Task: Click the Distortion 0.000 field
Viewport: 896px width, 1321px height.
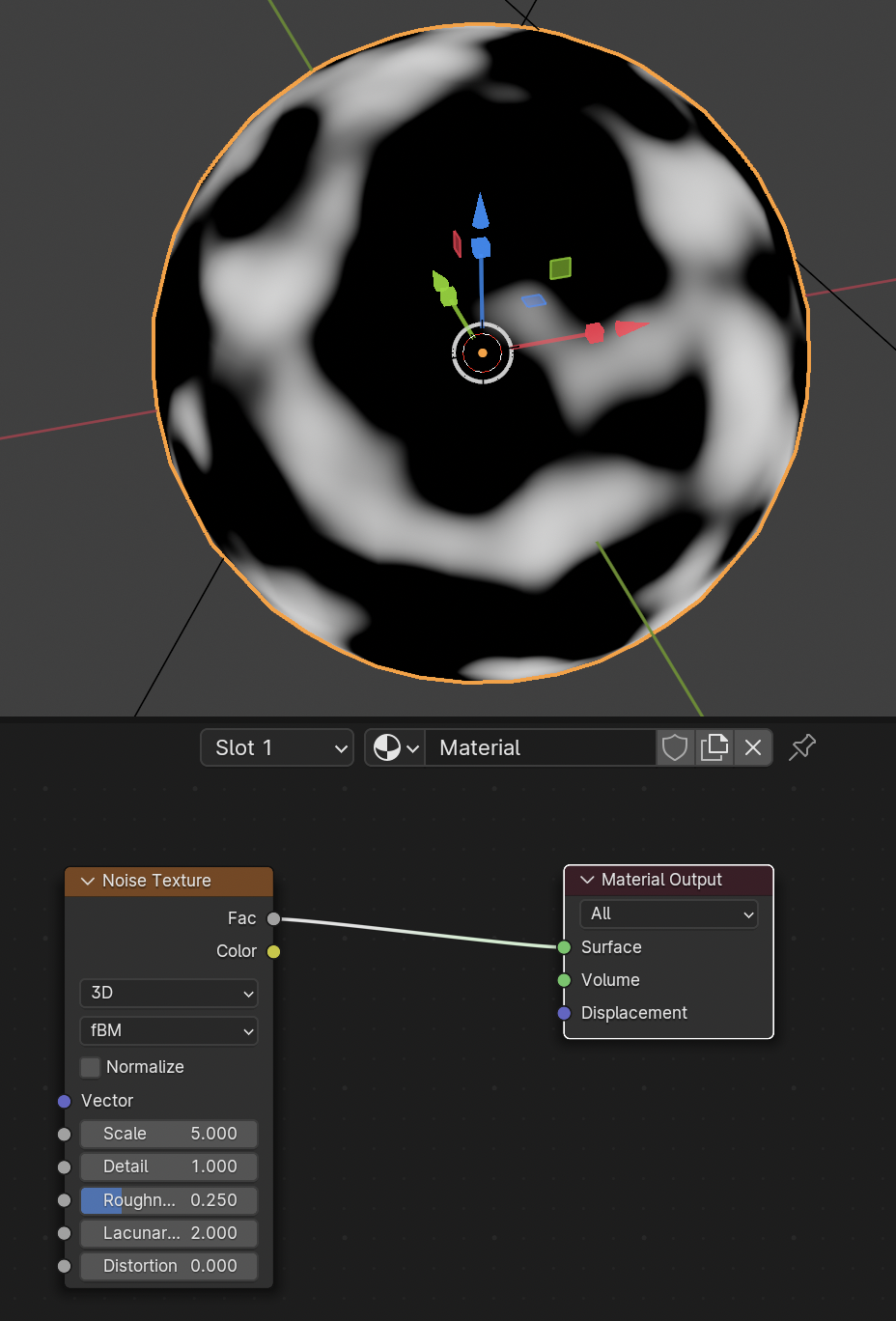Action: [x=169, y=1266]
